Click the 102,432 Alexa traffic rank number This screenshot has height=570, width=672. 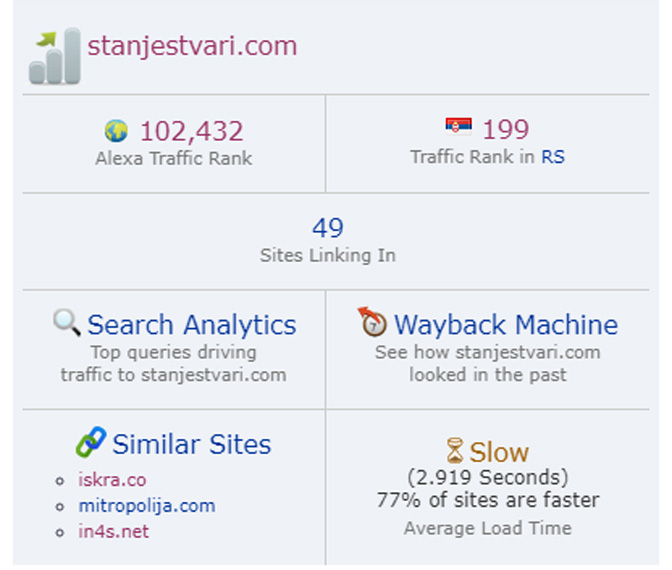pyautogui.click(x=191, y=131)
